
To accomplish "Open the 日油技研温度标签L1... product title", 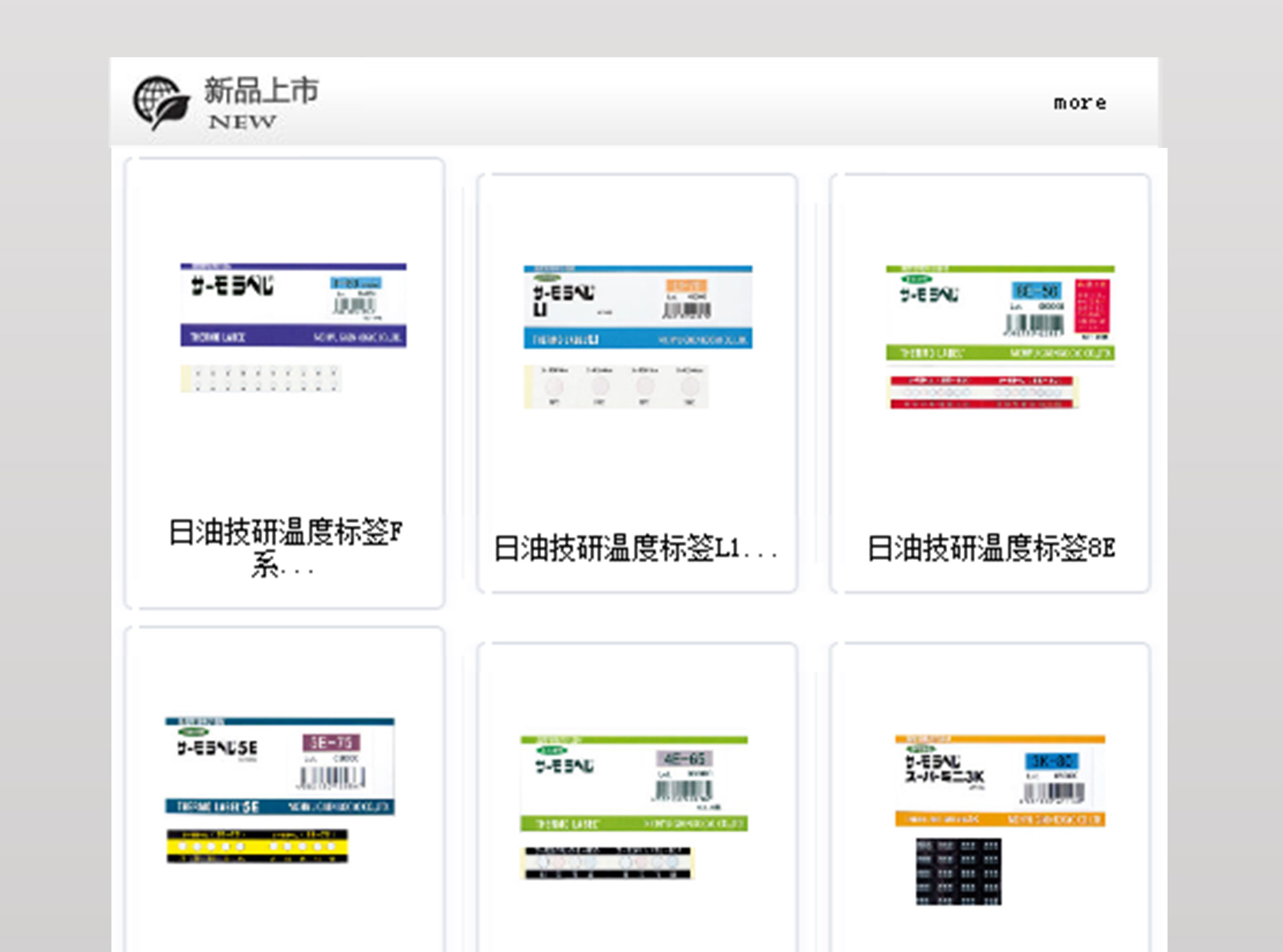I will point(636,548).
